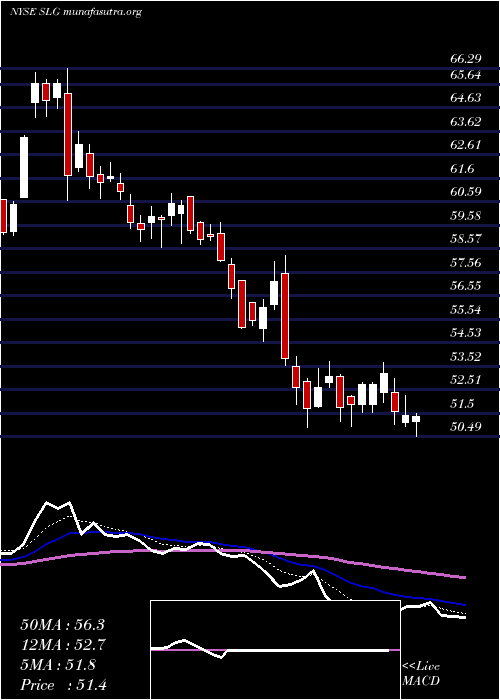Click the 50MA : 56.3 readout
This screenshot has width=500, height=700.
62,625
